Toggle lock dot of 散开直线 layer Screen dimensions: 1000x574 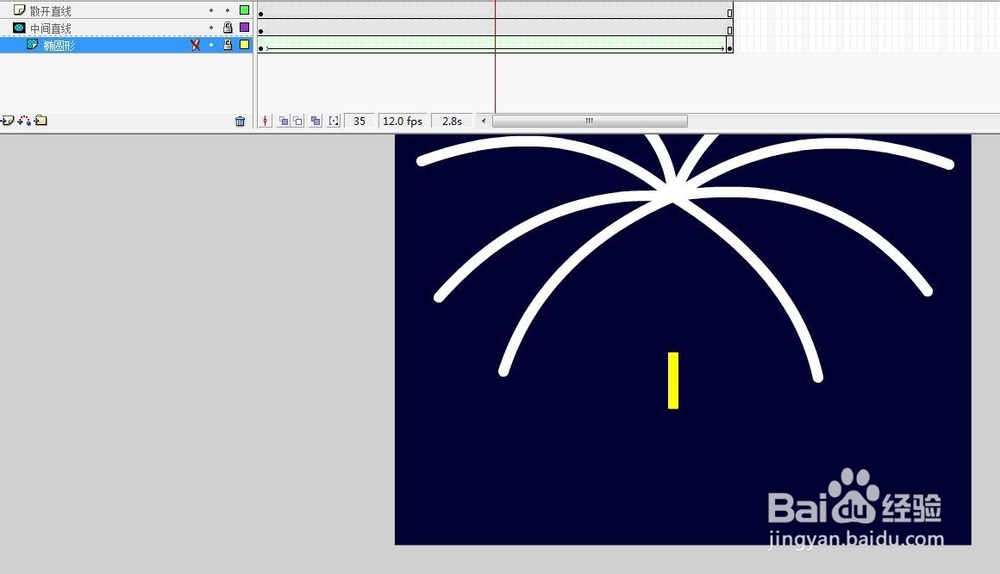click(x=228, y=11)
